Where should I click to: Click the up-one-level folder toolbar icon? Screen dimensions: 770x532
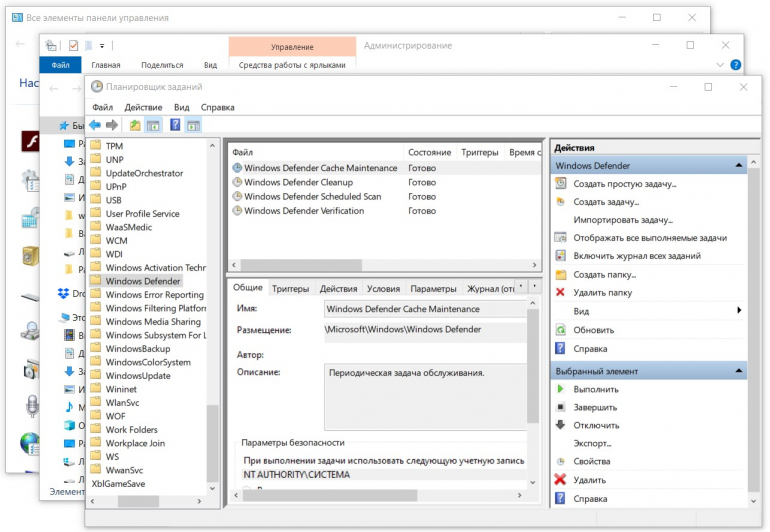click(135, 125)
